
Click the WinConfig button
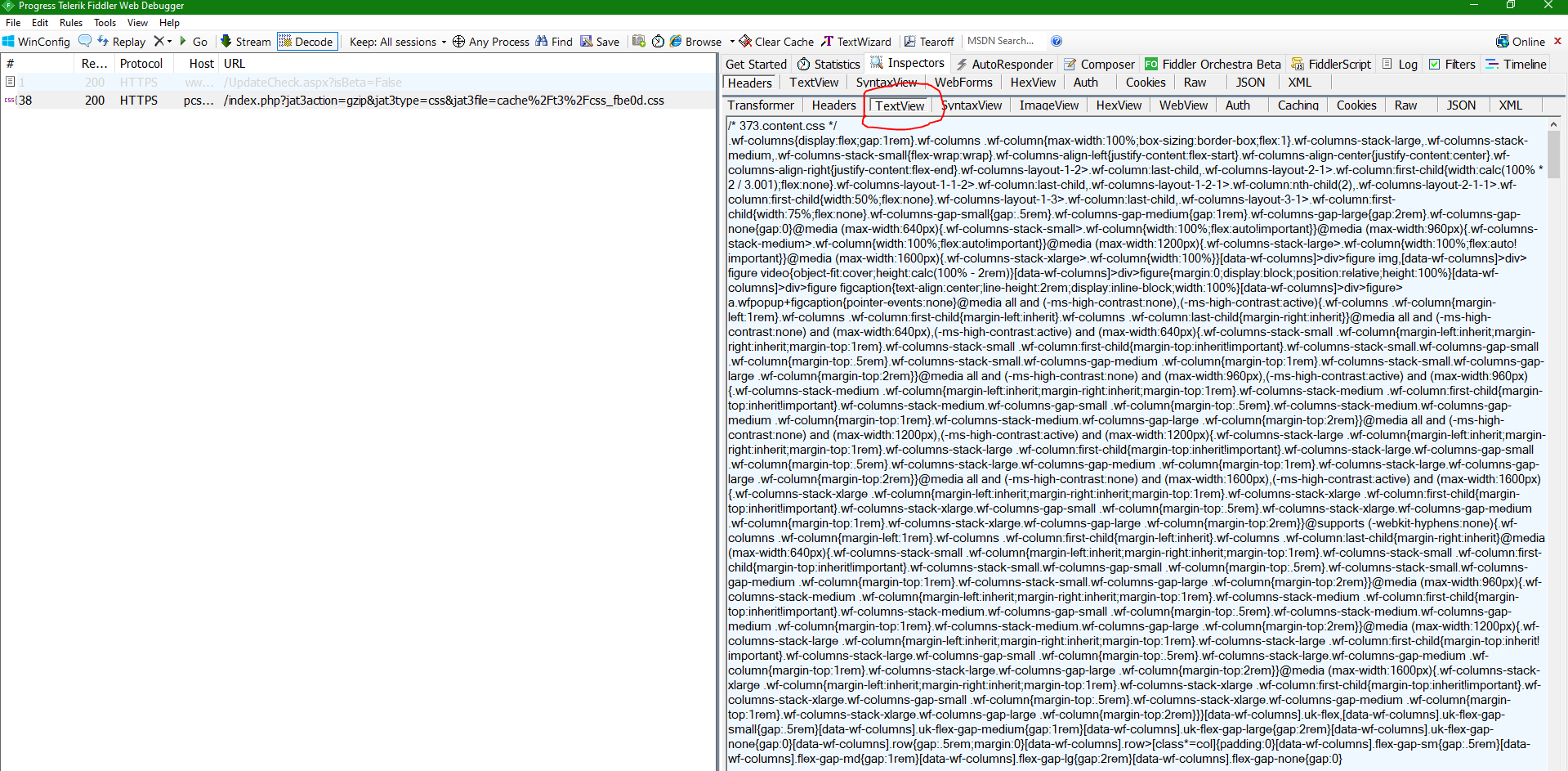pyautogui.click(x=36, y=42)
